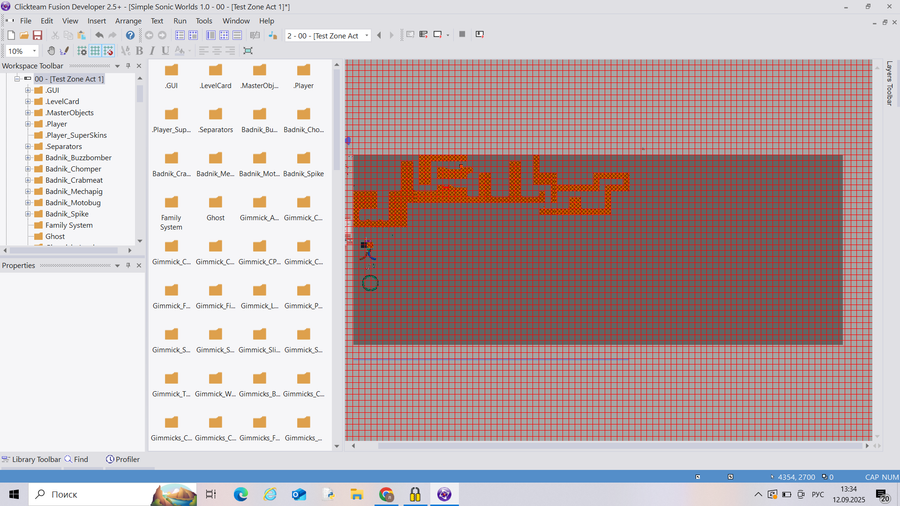Select the Ghost folder in the library
The height and width of the screenshot is (506, 900).
point(215,208)
